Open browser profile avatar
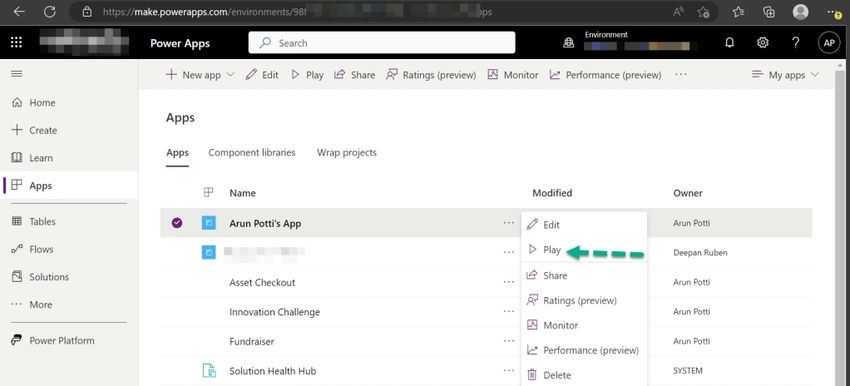The image size is (850, 386). click(800, 12)
